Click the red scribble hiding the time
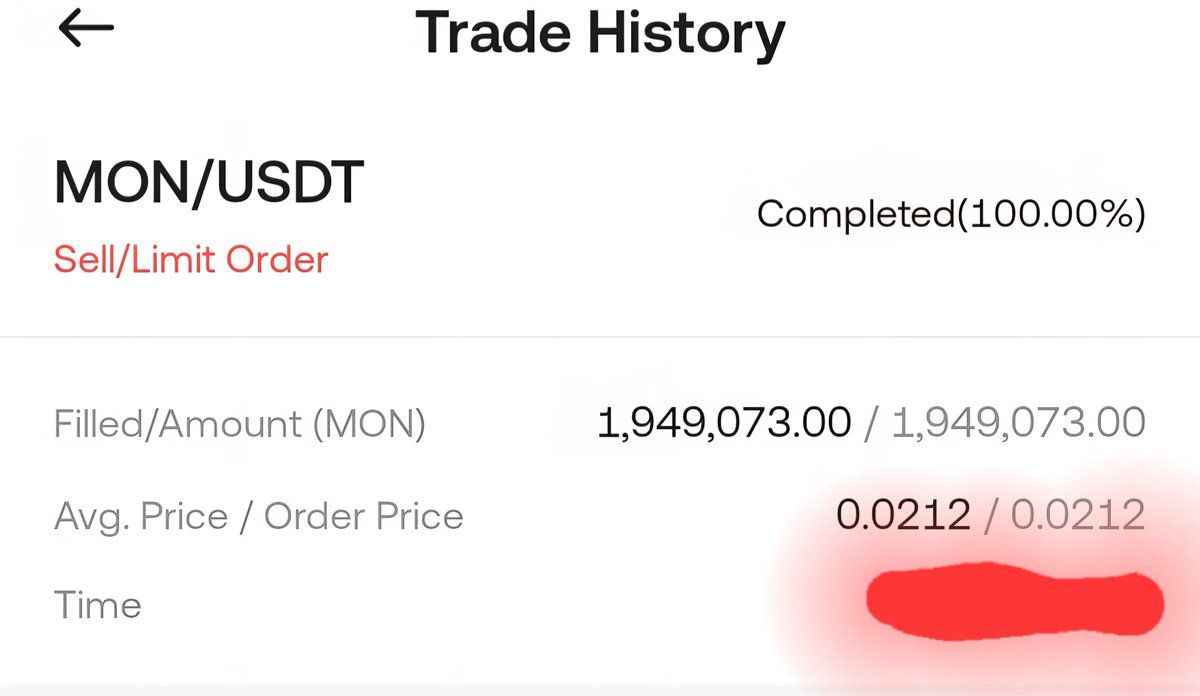 click(x=1012, y=601)
